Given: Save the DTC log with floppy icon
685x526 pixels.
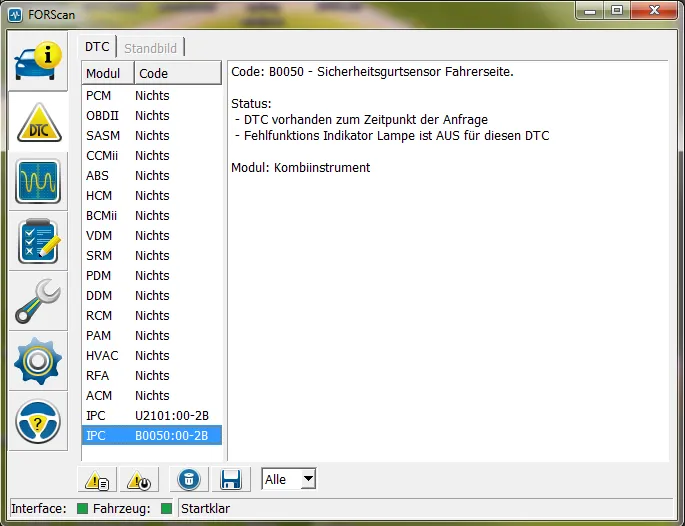Looking at the screenshot, I should [232, 480].
